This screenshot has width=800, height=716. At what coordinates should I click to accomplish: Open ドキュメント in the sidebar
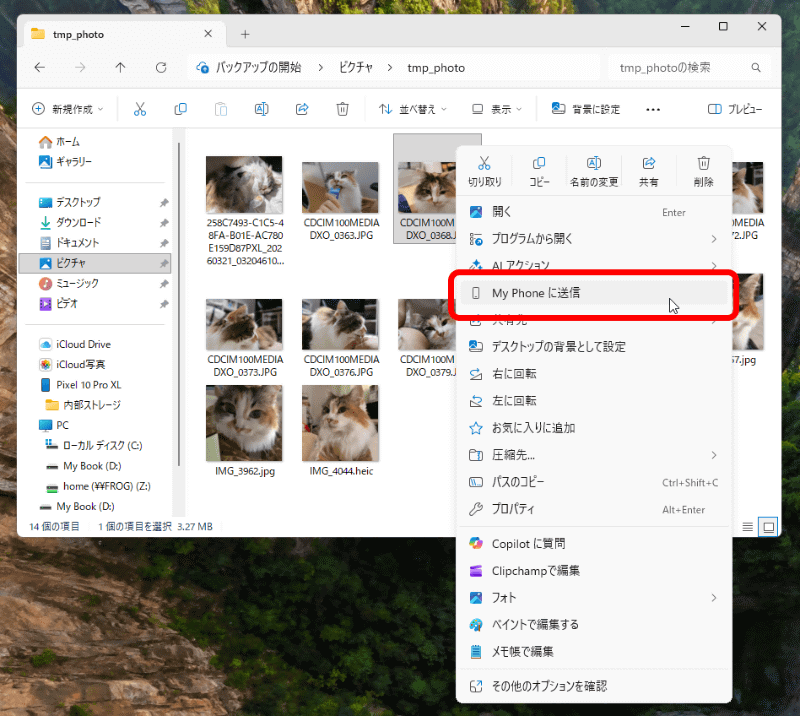click(95, 243)
